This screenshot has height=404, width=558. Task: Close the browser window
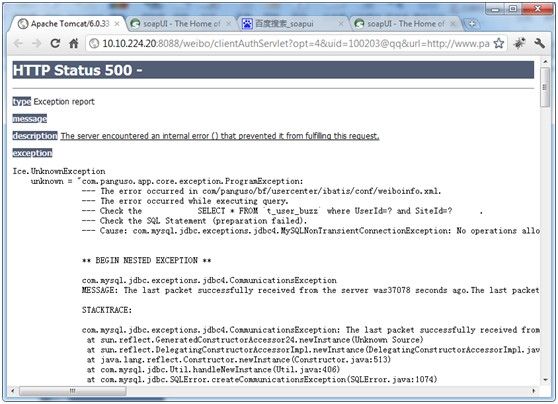click(537, 9)
